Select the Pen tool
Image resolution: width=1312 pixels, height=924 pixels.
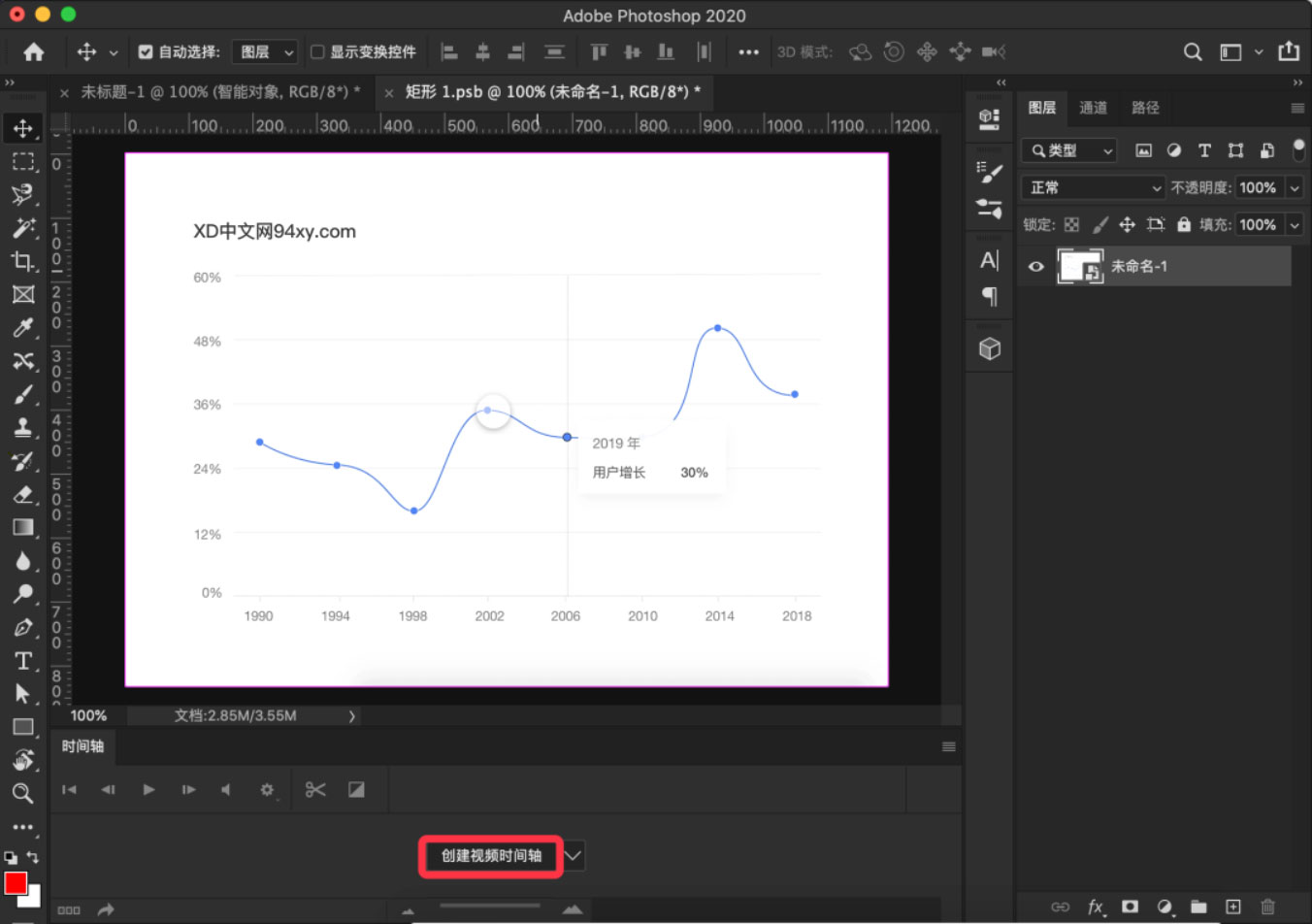(22, 627)
